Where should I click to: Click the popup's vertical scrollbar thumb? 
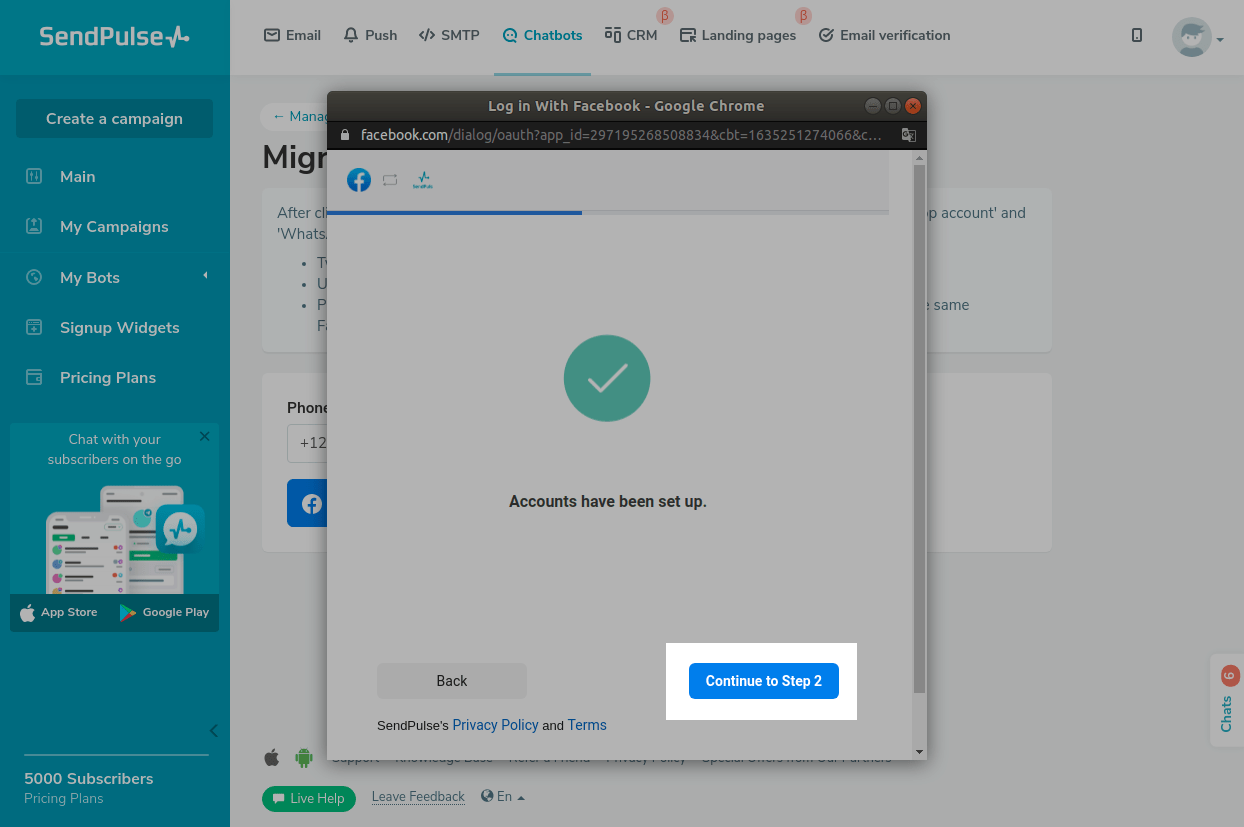coord(919,429)
